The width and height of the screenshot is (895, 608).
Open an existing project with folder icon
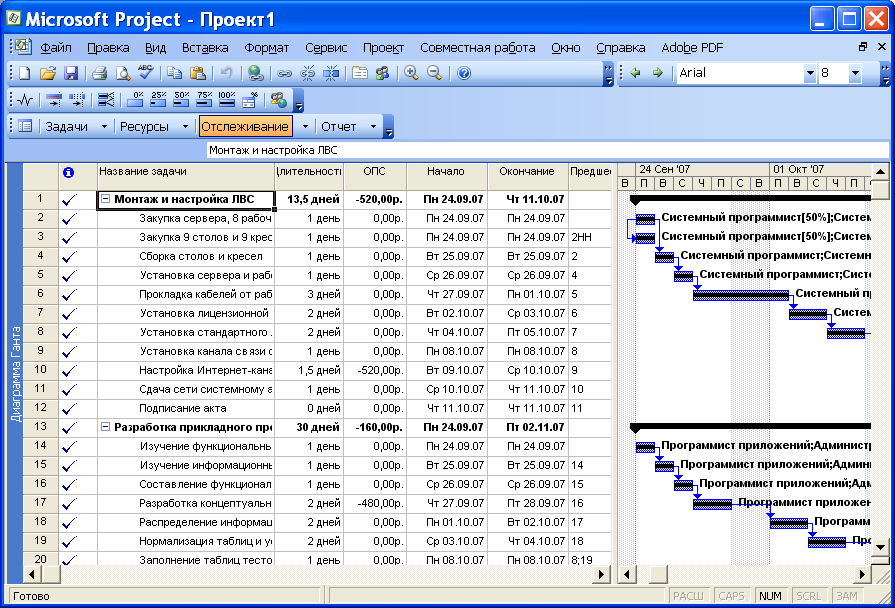48,73
